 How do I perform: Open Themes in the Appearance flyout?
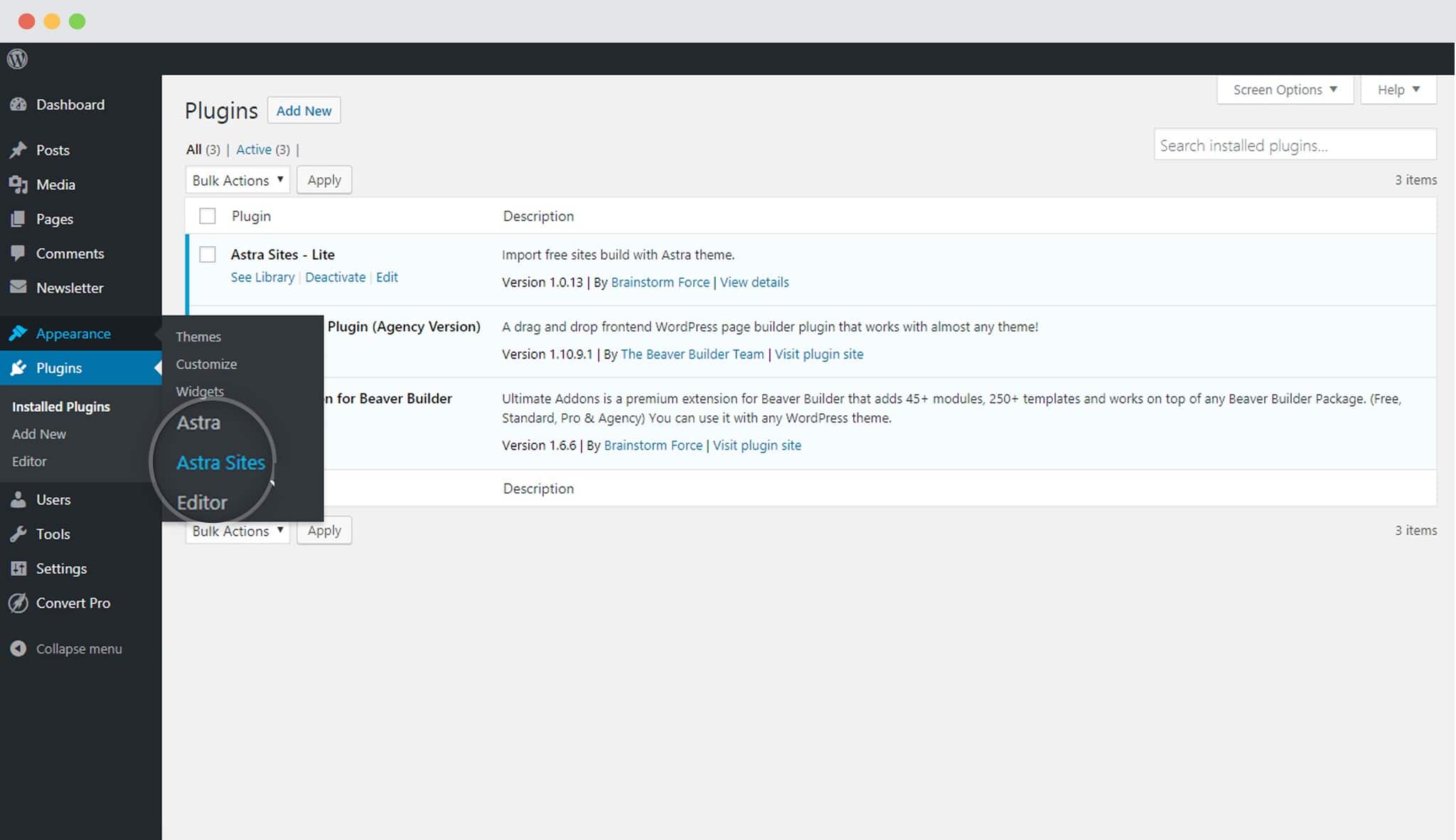[198, 336]
